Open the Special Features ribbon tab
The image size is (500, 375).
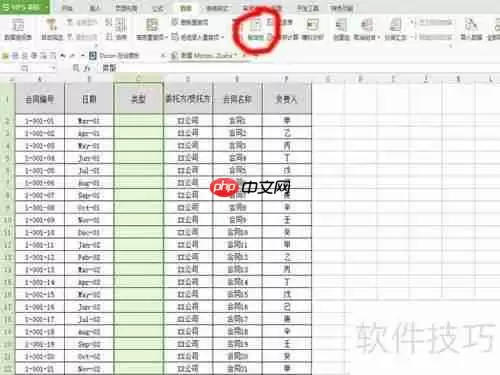(342, 8)
